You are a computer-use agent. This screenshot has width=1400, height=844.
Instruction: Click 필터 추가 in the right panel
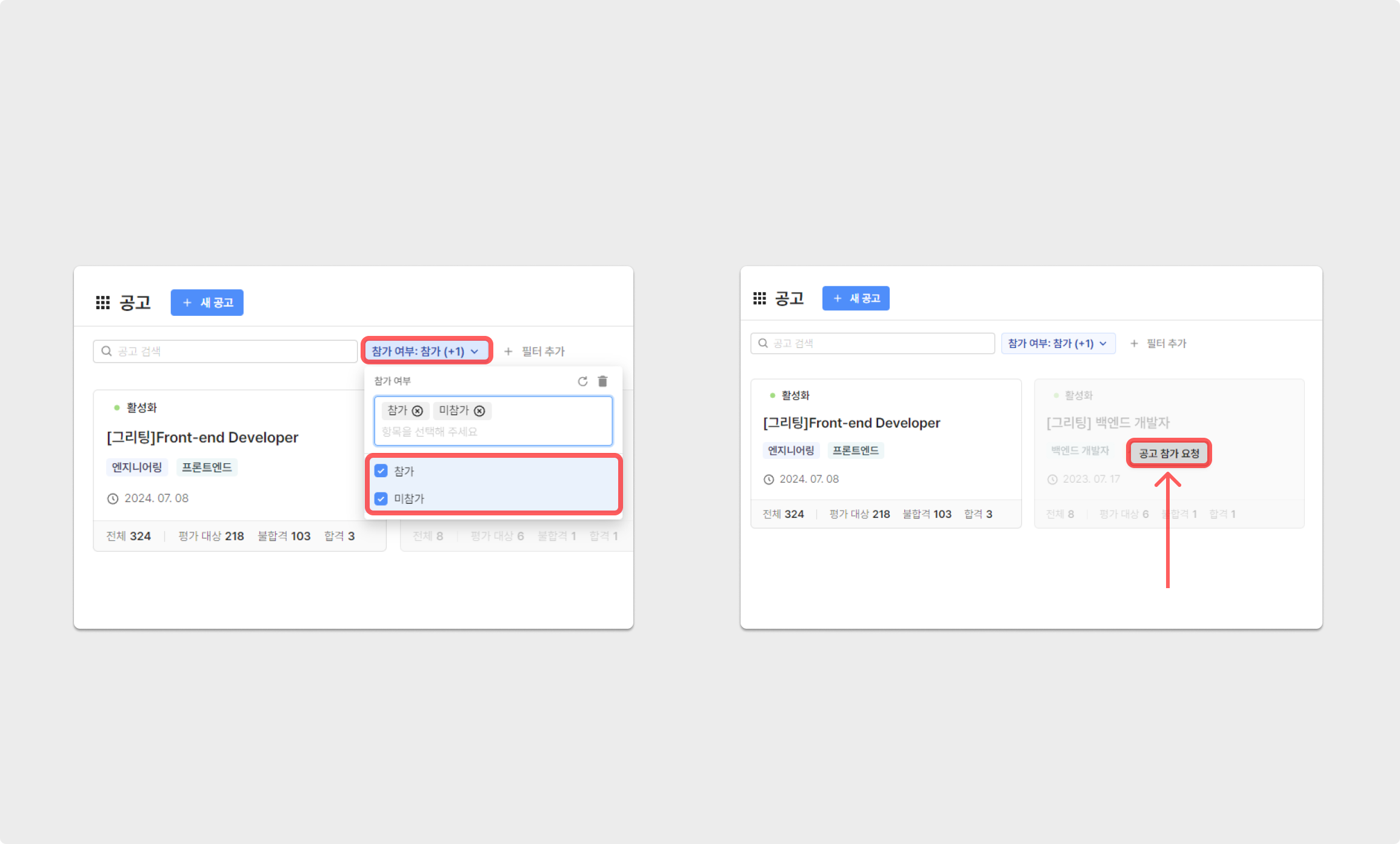click(x=1159, y=343)
